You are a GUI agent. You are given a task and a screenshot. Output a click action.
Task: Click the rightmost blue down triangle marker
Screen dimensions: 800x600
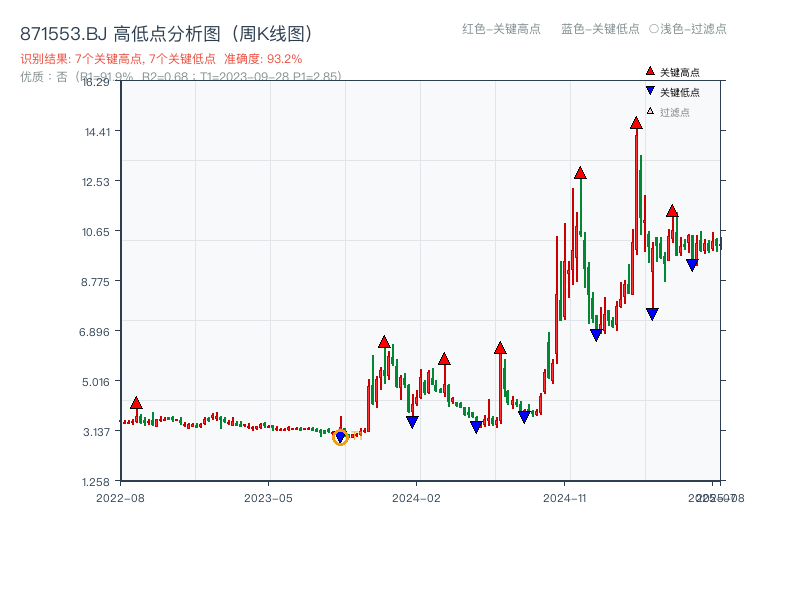(x=692, y=264)
